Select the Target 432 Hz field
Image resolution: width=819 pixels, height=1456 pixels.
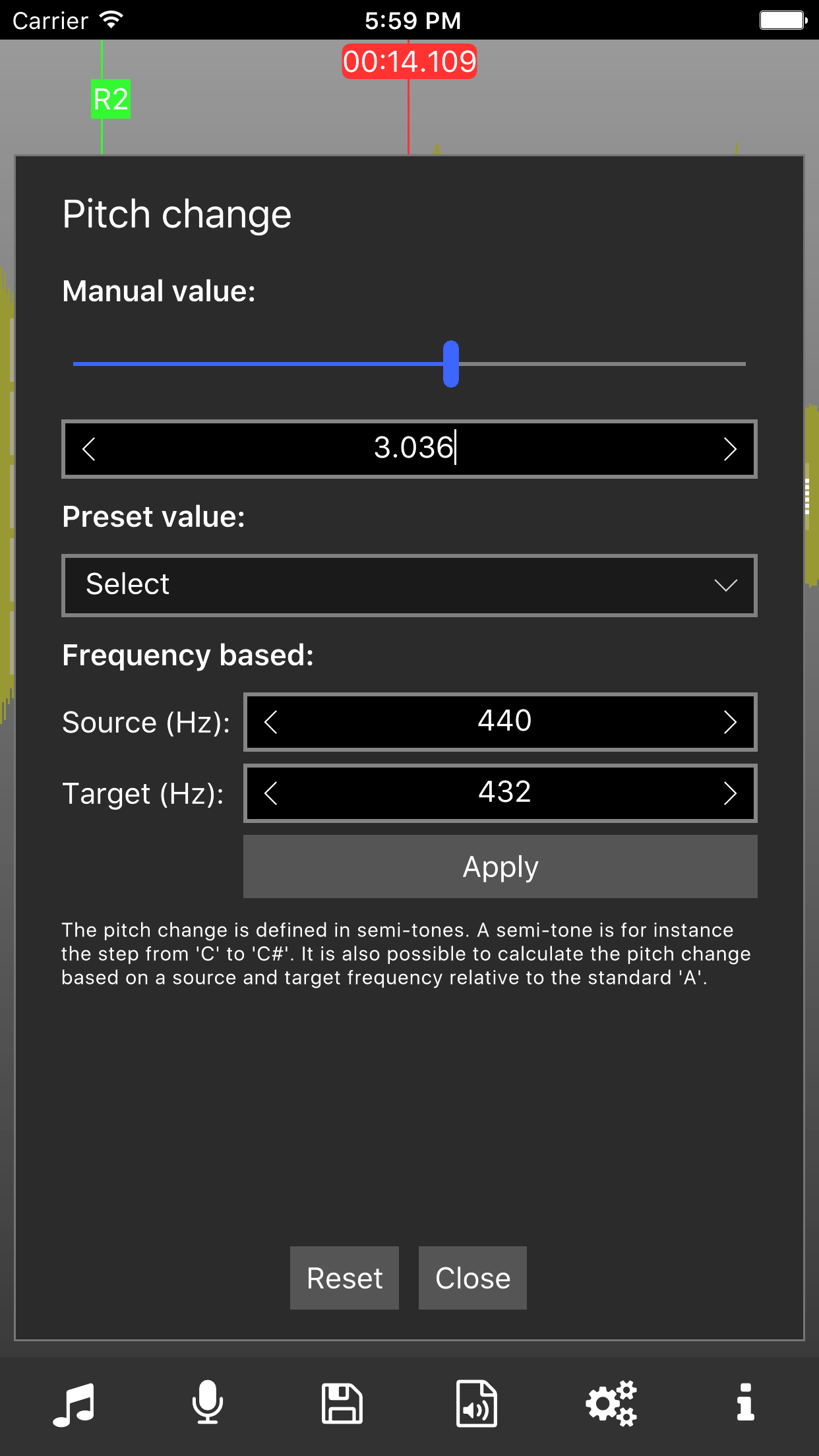(x=502, y=793)
